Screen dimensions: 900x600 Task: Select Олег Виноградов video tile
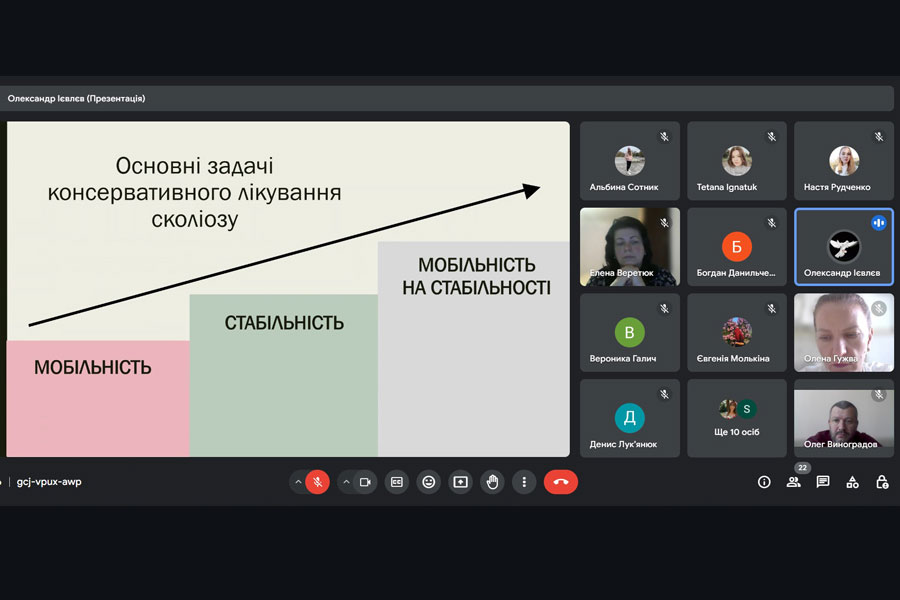(x=844, y=418)
